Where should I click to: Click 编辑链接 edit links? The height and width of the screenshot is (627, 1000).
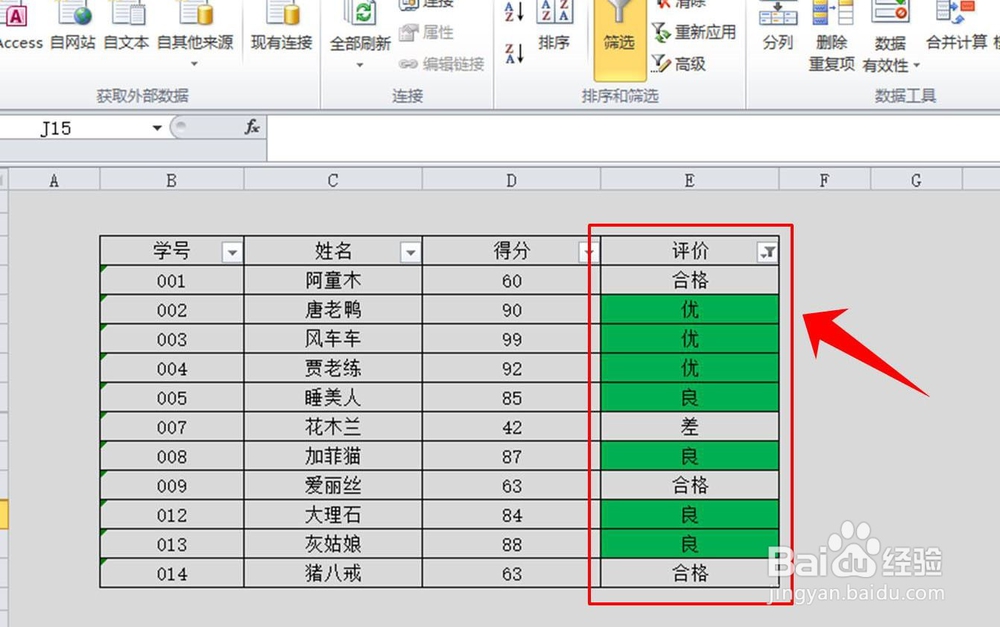[441, 64]
